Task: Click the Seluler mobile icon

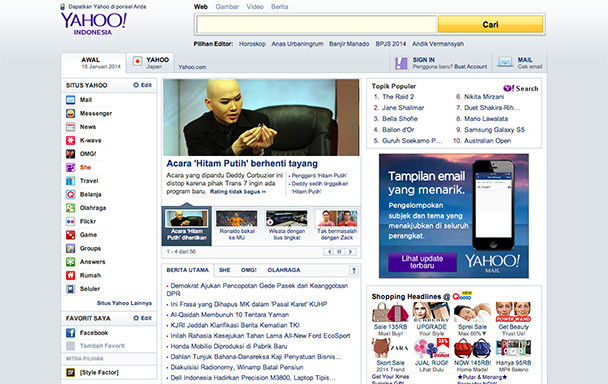Action: click(71, 289)
